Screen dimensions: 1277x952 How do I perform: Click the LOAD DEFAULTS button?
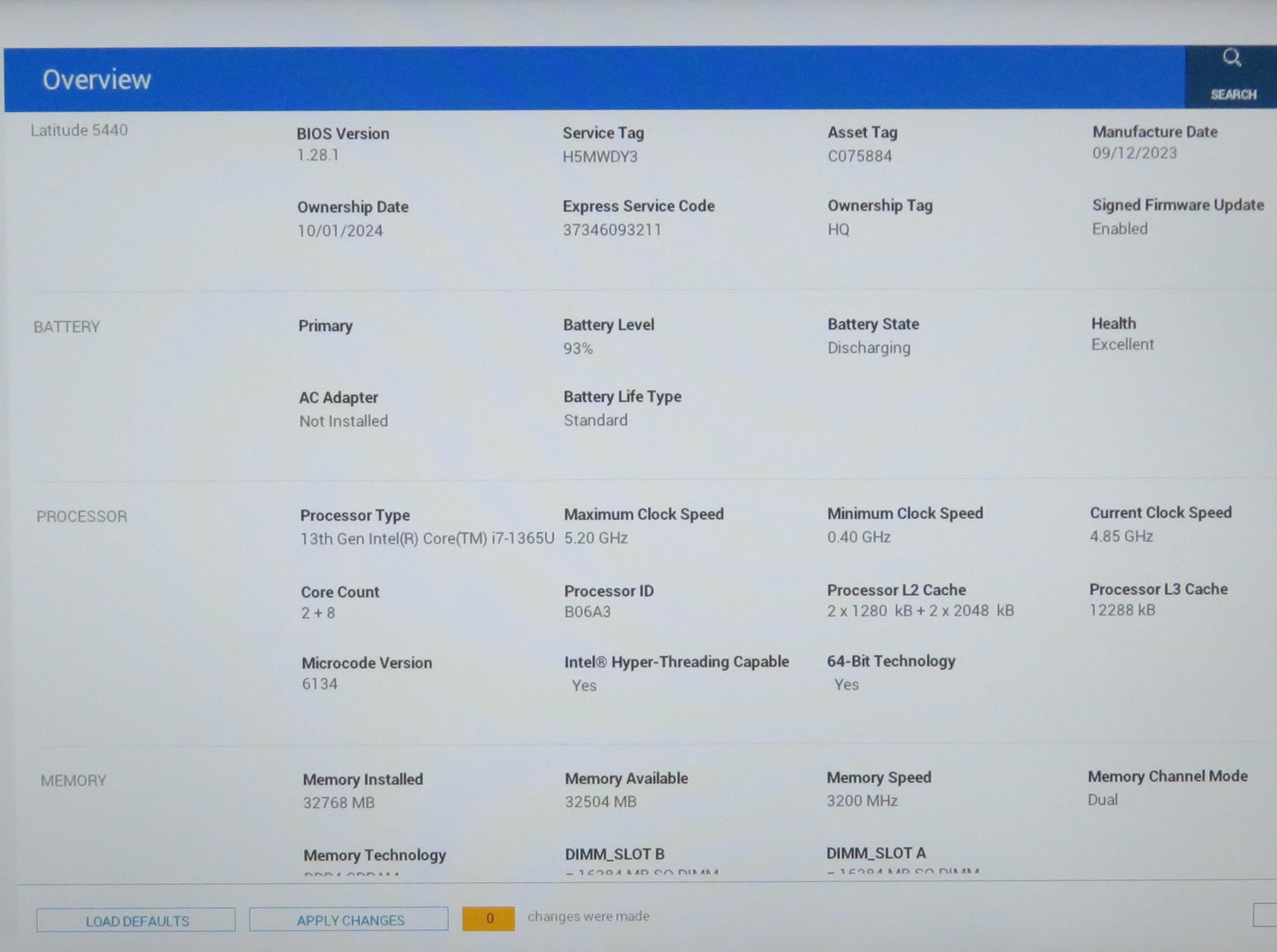tap(134, 919)
